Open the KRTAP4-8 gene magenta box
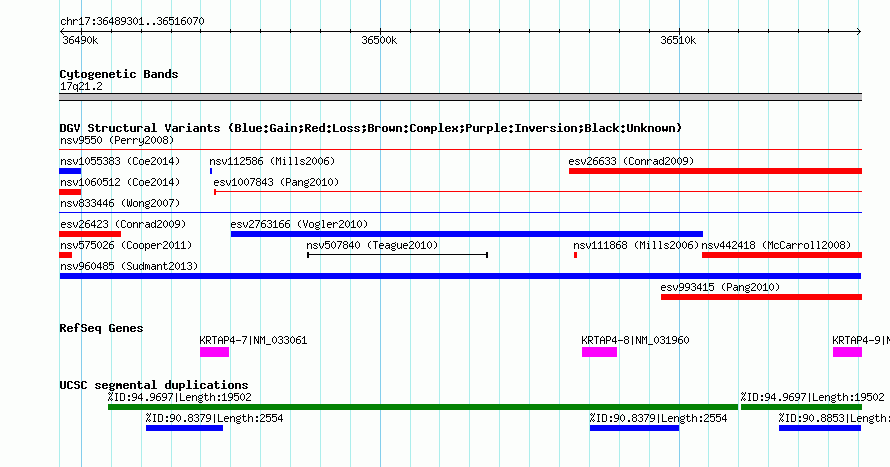Screen dimensions: 890x467 coord(599,352)
